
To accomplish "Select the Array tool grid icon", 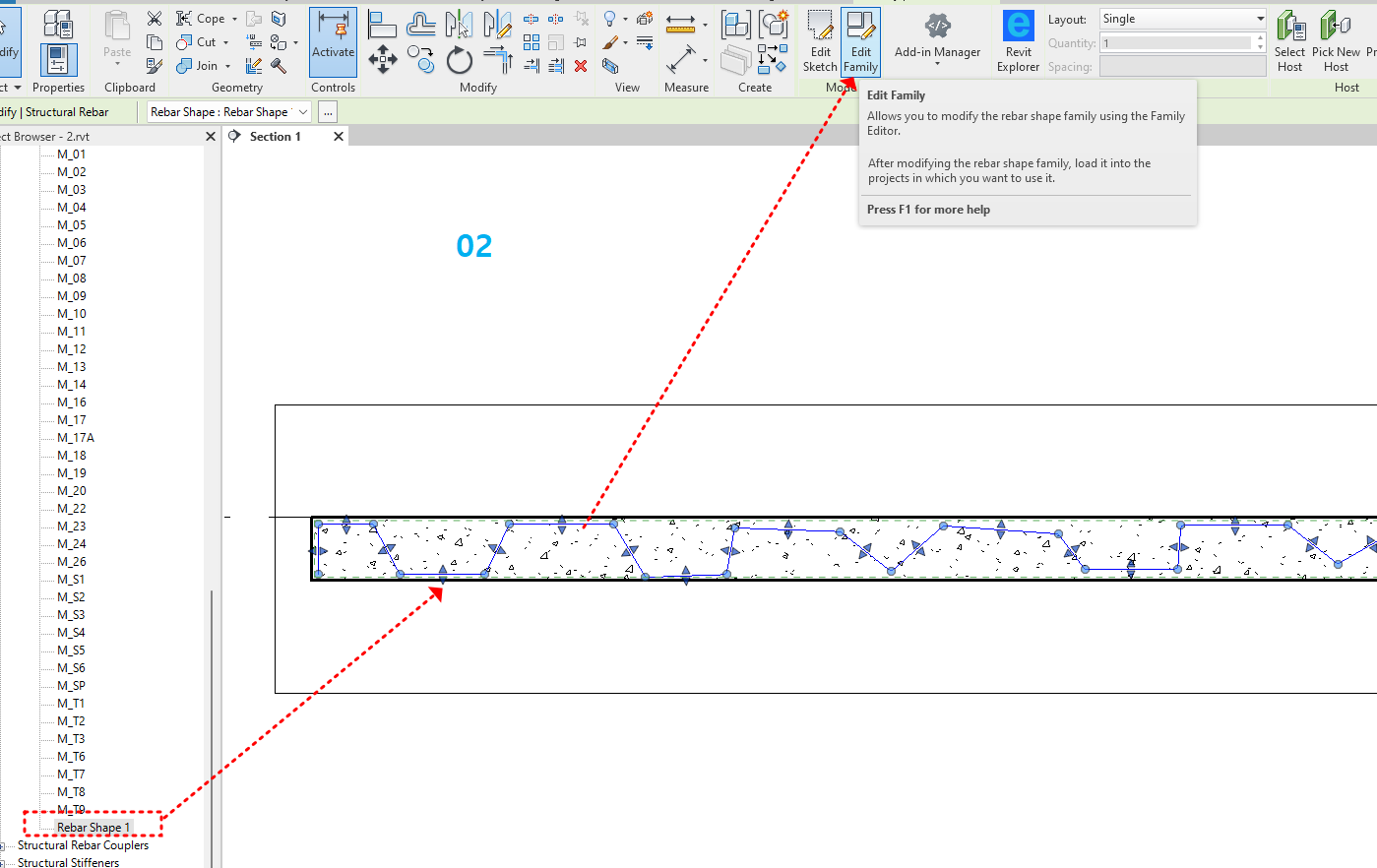I will [532, 42].
